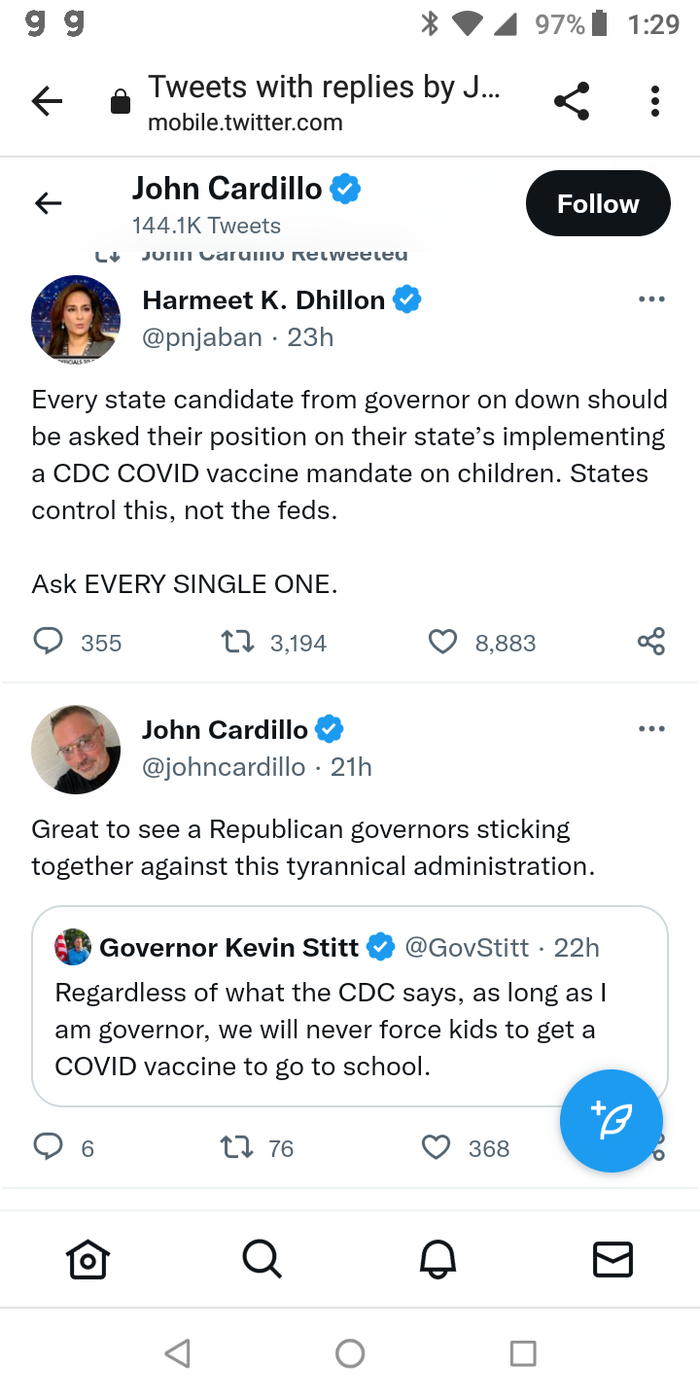Go back with Twitter header arrow
Viewport: 700px width, 1400px height.
pyautogui.click(x=48, y=204)
